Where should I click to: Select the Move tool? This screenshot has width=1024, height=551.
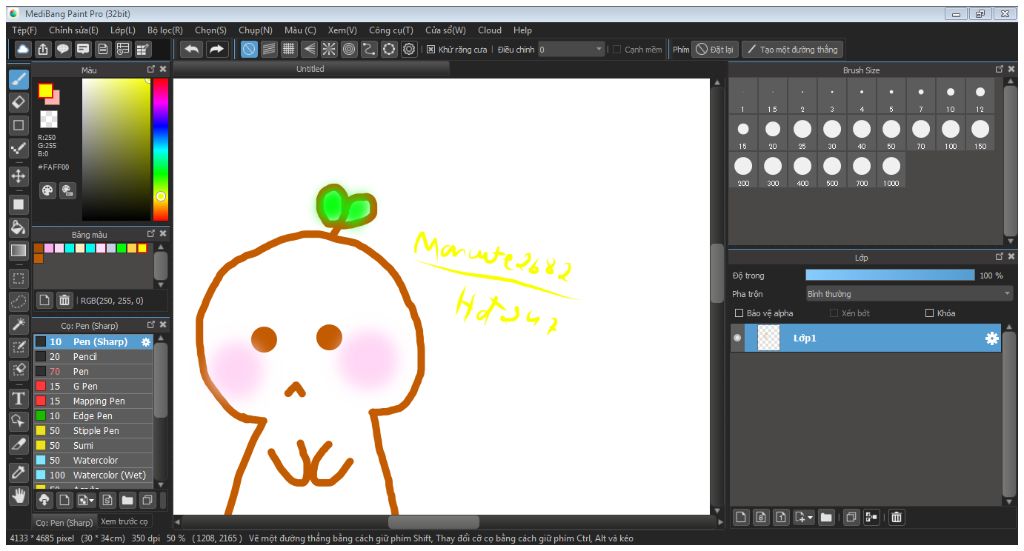18,176
